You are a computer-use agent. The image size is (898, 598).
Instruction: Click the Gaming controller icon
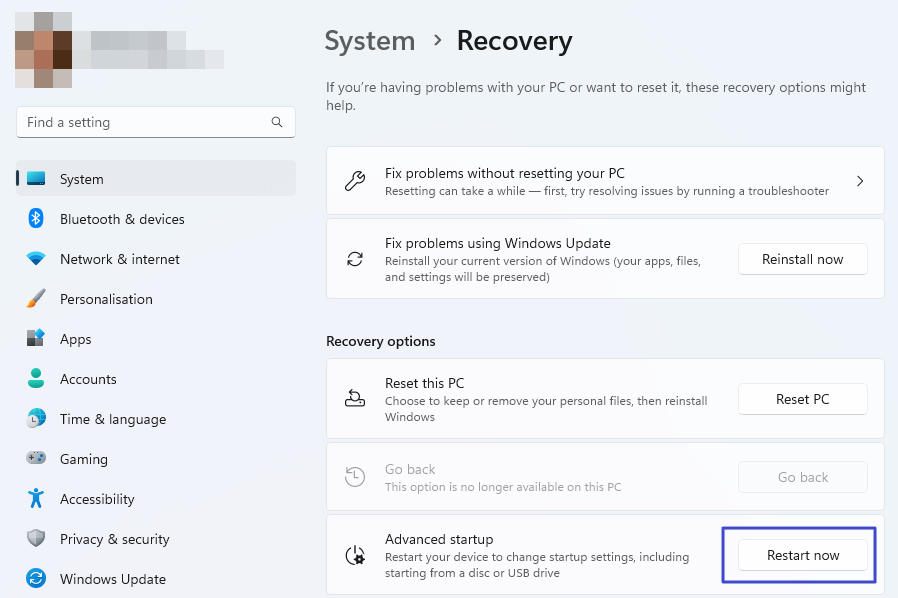(36, 459)
